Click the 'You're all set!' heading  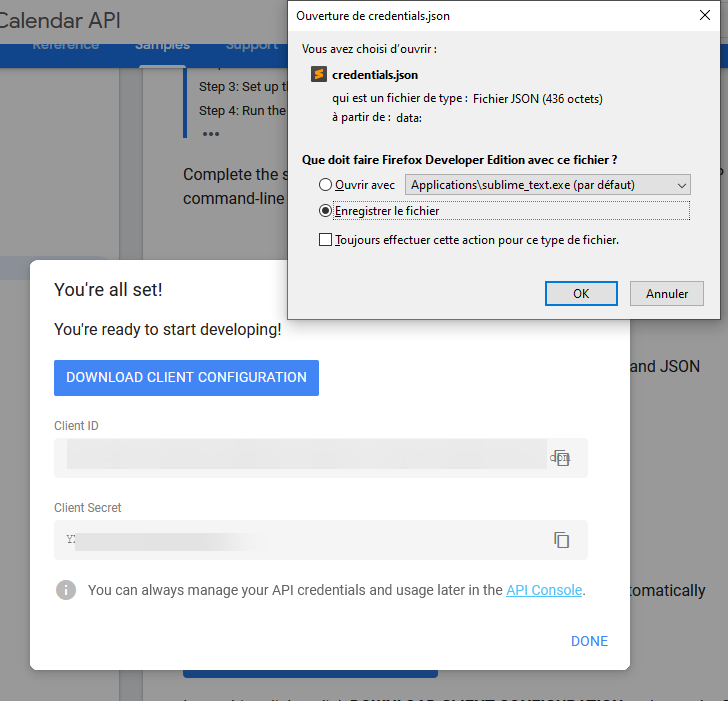[x=108, y=290]
